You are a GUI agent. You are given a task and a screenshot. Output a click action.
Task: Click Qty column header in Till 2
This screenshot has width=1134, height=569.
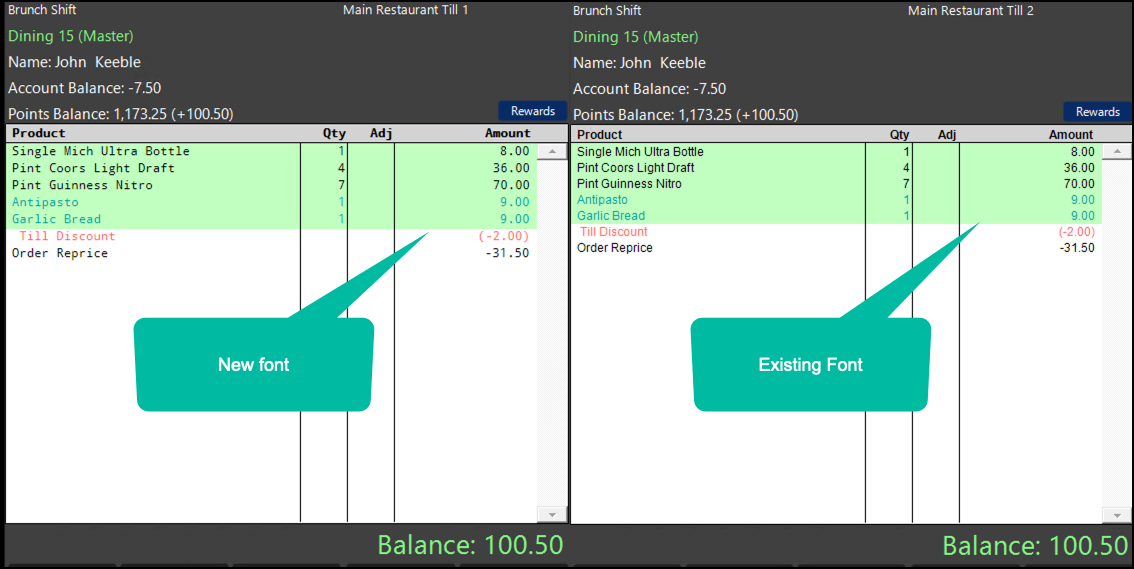pyautogui.click(x=900, y=134)
